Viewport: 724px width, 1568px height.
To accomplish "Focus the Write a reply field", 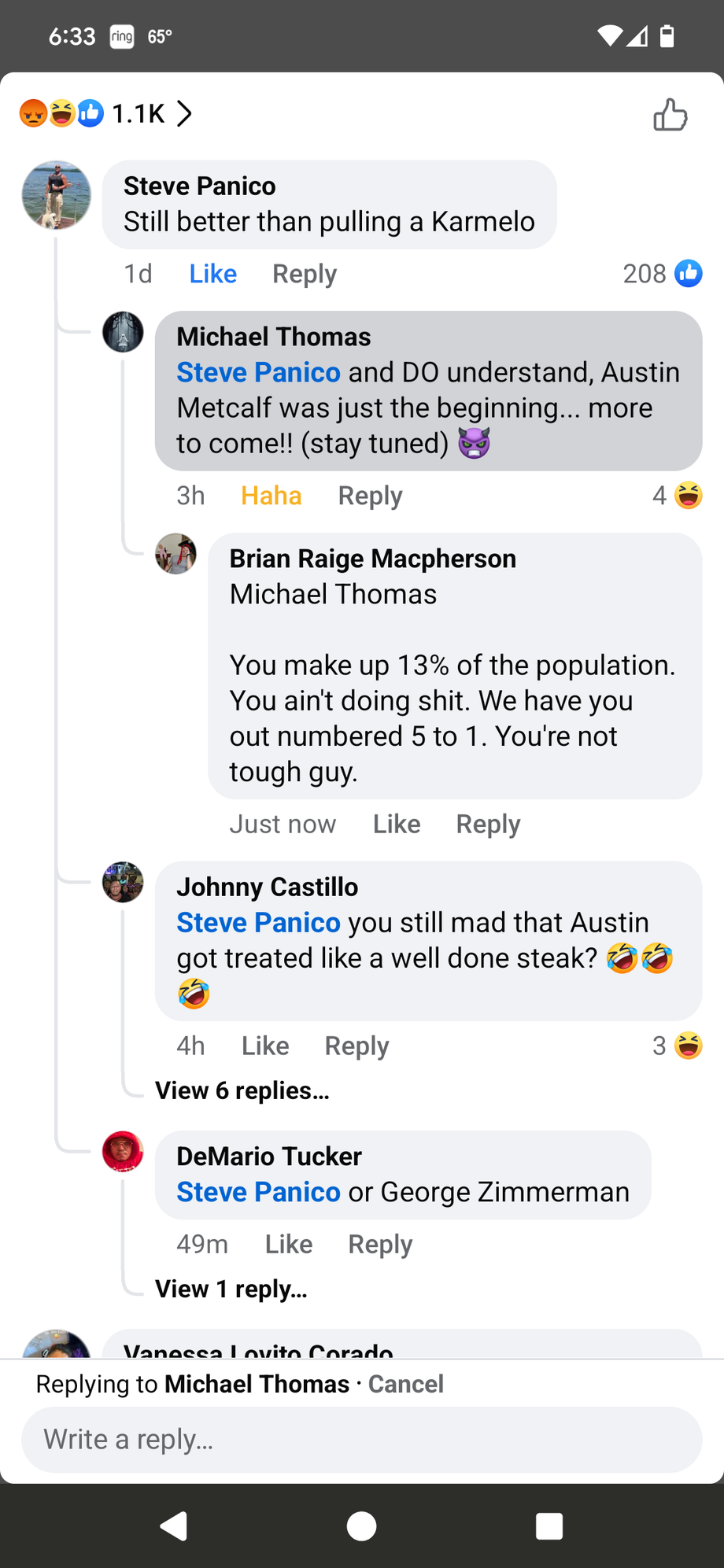I will (x=361, y=1439).
